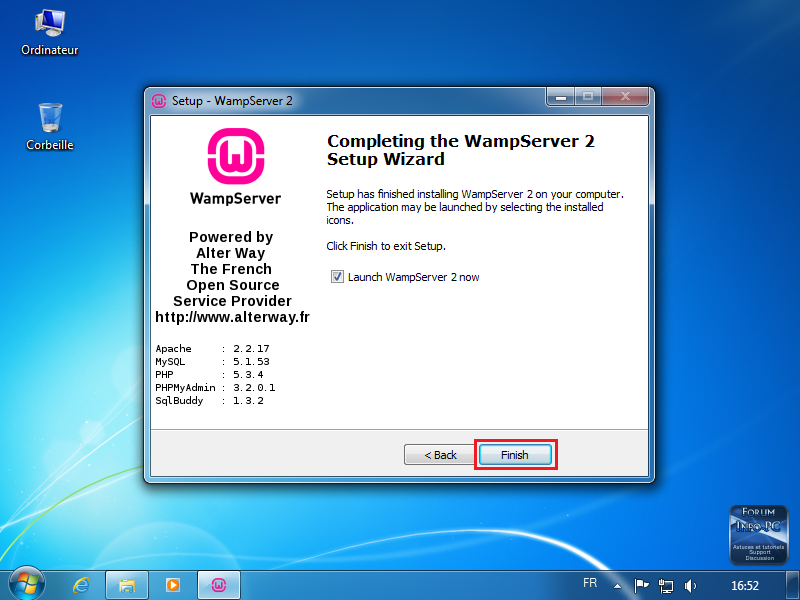The width and height of the screenshot is (800, 600).
Task: Open Windows Media Player from the taskbar
Action: pos(172,585)
